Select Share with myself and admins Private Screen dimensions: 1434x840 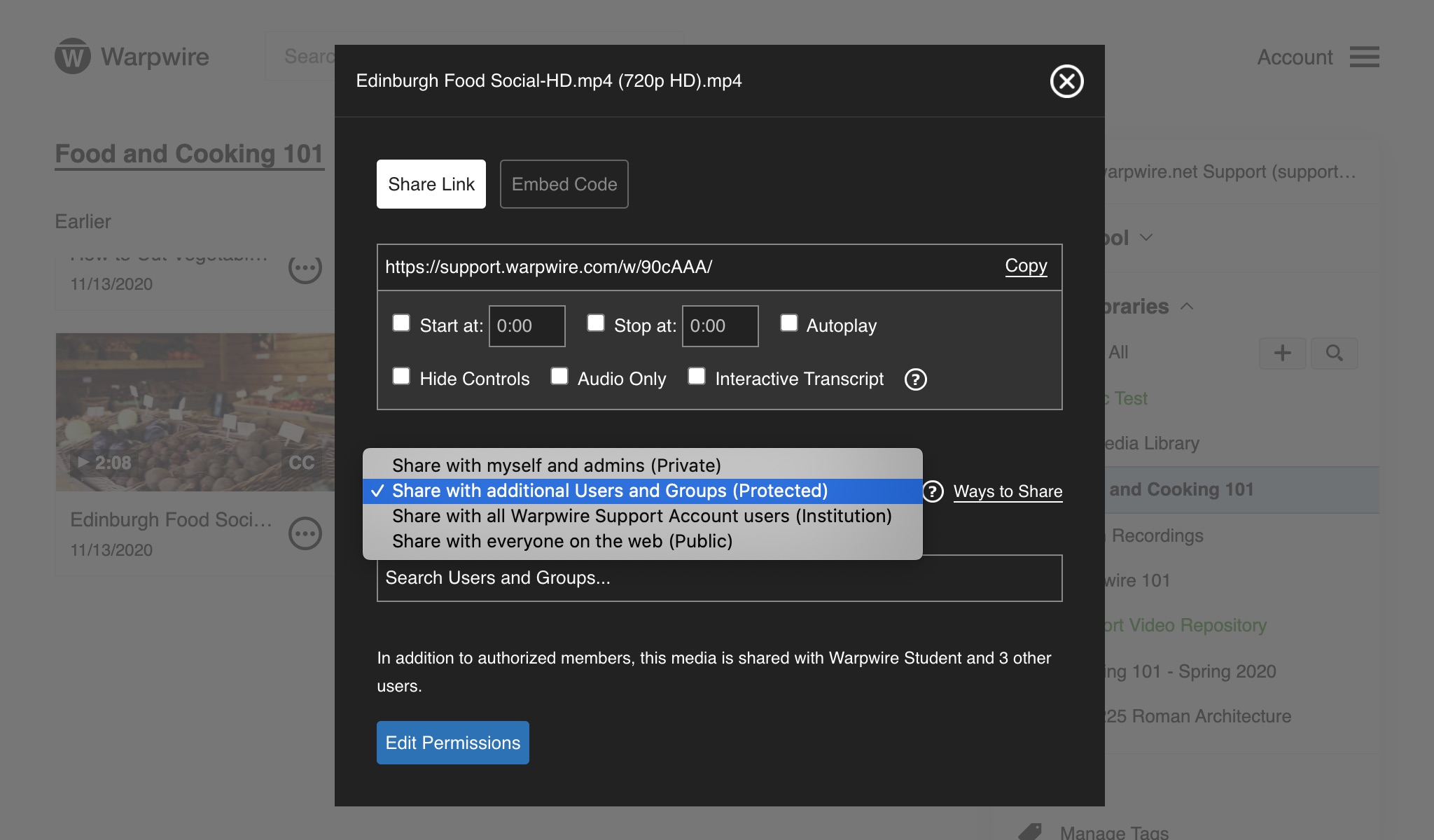(556, 464)
